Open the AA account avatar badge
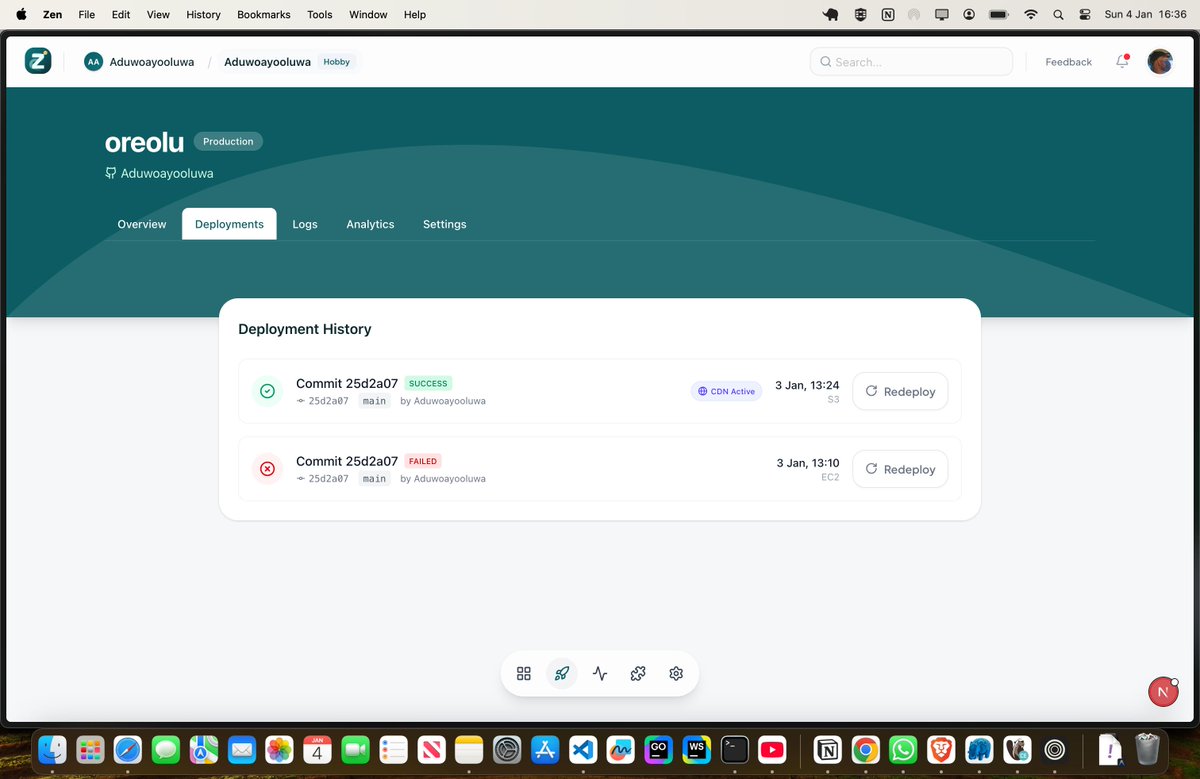 [93, 62]
